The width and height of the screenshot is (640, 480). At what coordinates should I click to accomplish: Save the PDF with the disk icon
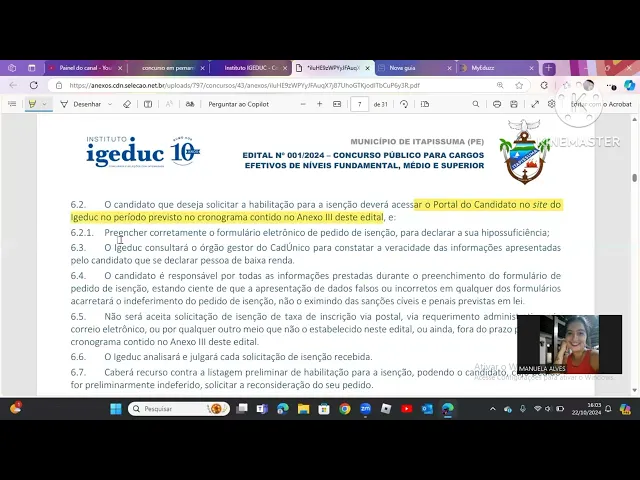point(514,104)
